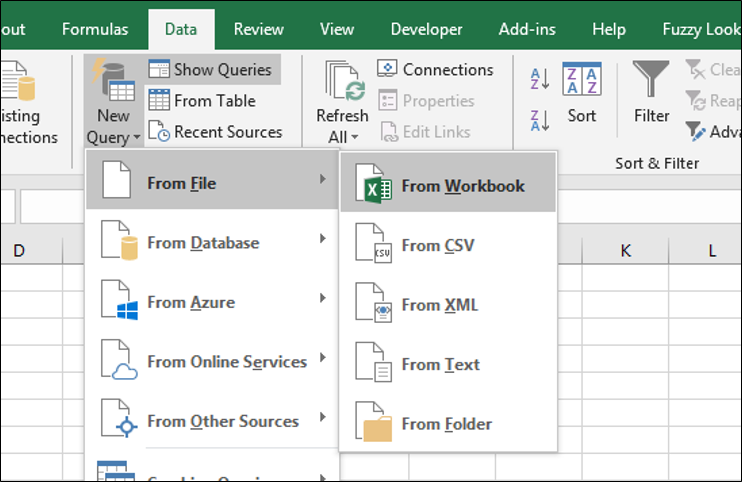742x482 pixels.
Task: Click the From Other Sources arrow
Action: pyautogui.click(x=323, y=417)
